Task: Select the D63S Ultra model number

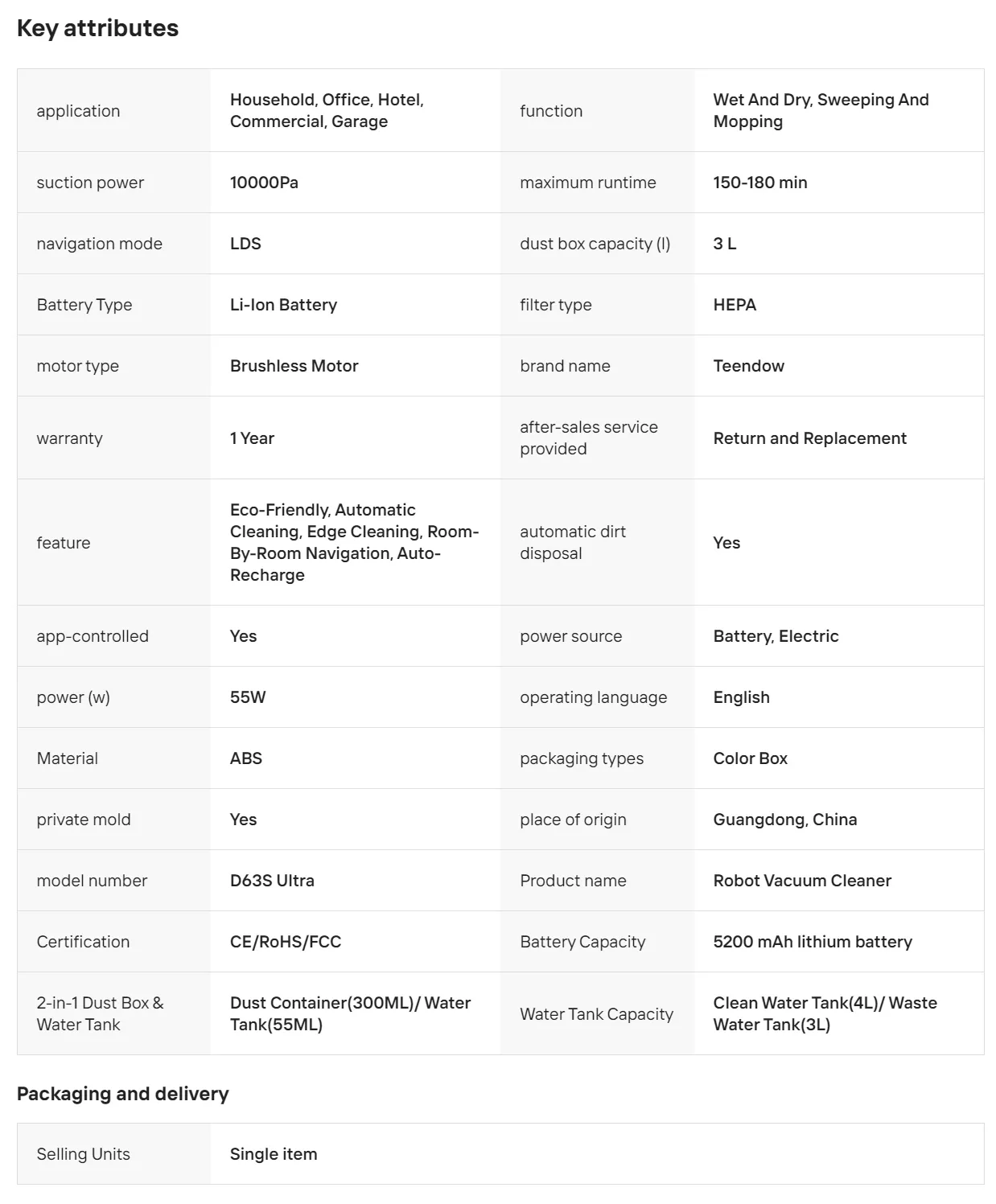Action: [272, 881]
